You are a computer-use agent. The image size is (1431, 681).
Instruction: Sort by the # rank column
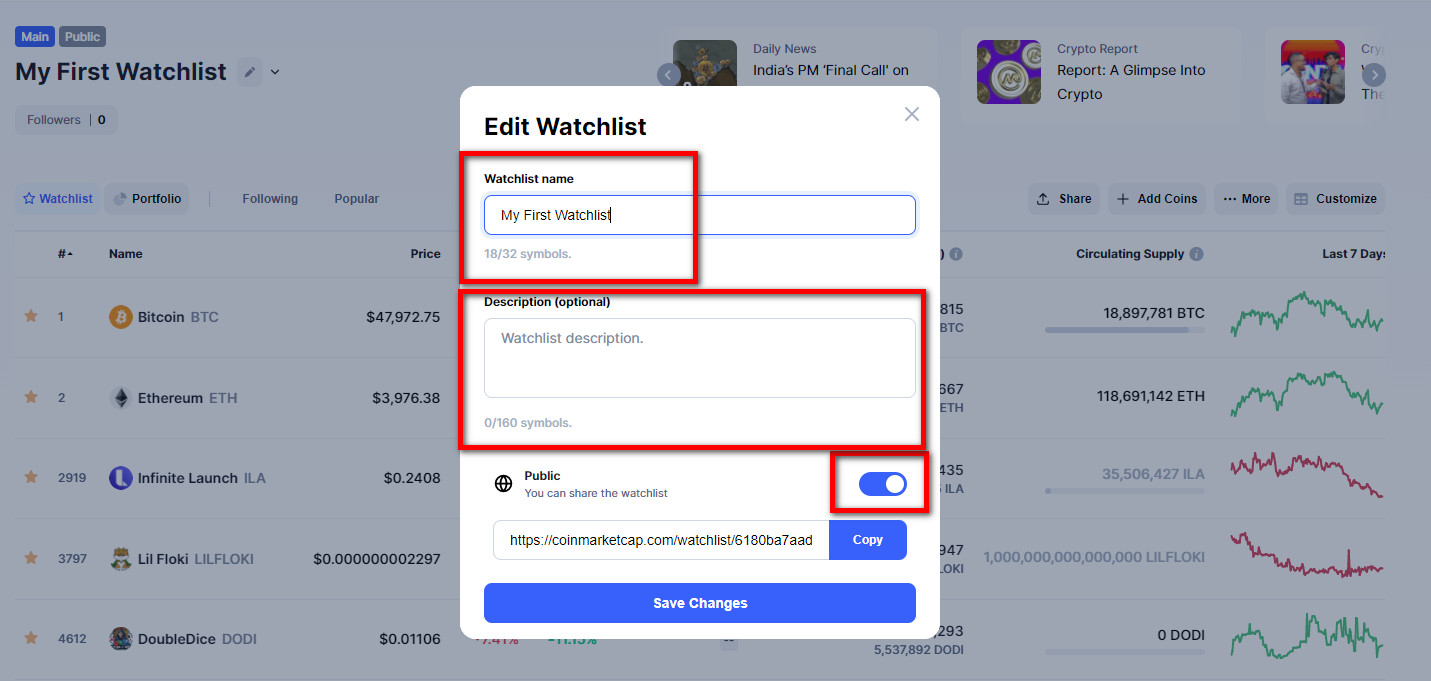click(65, 254)
